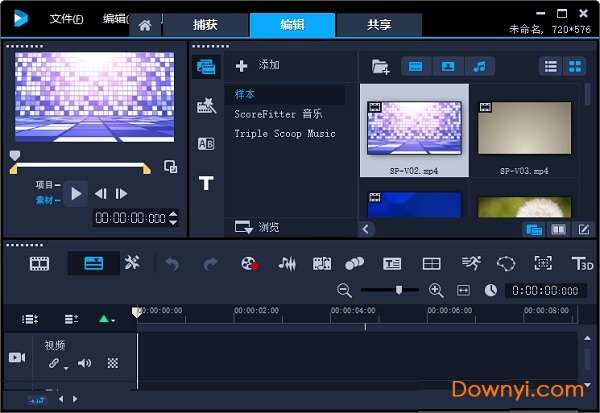The image size is (600, 413).
Task: Select the 样本 (Sample) folder
Action: click(285, 95)
